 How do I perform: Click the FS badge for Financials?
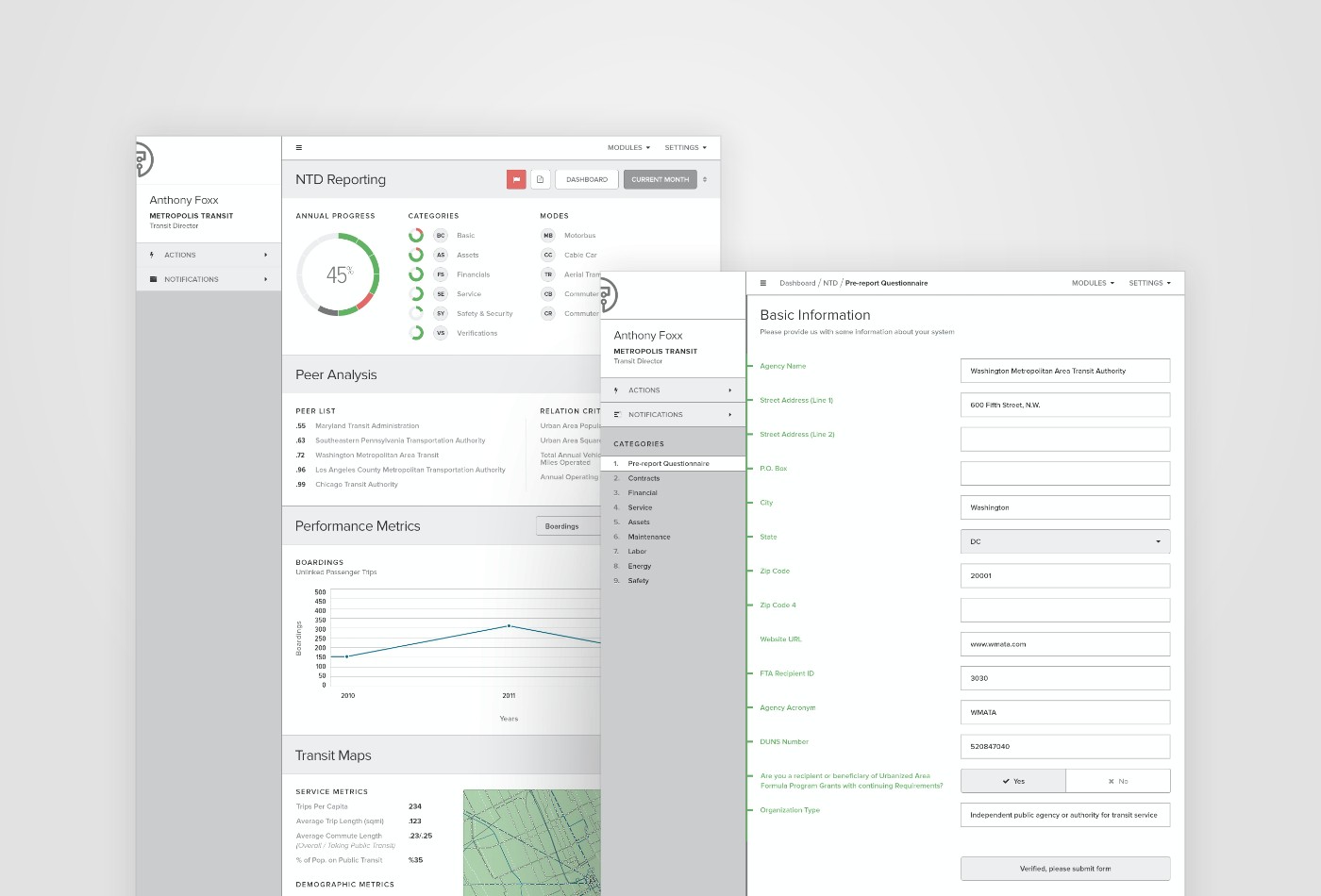(x=441, y=274)
